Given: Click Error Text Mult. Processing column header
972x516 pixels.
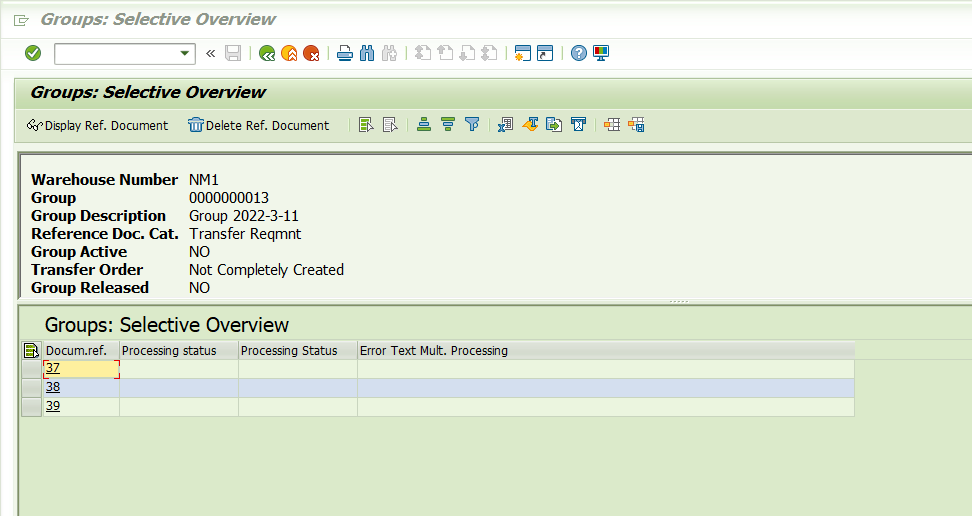Looking at the screenshot, I should [606, 350].
